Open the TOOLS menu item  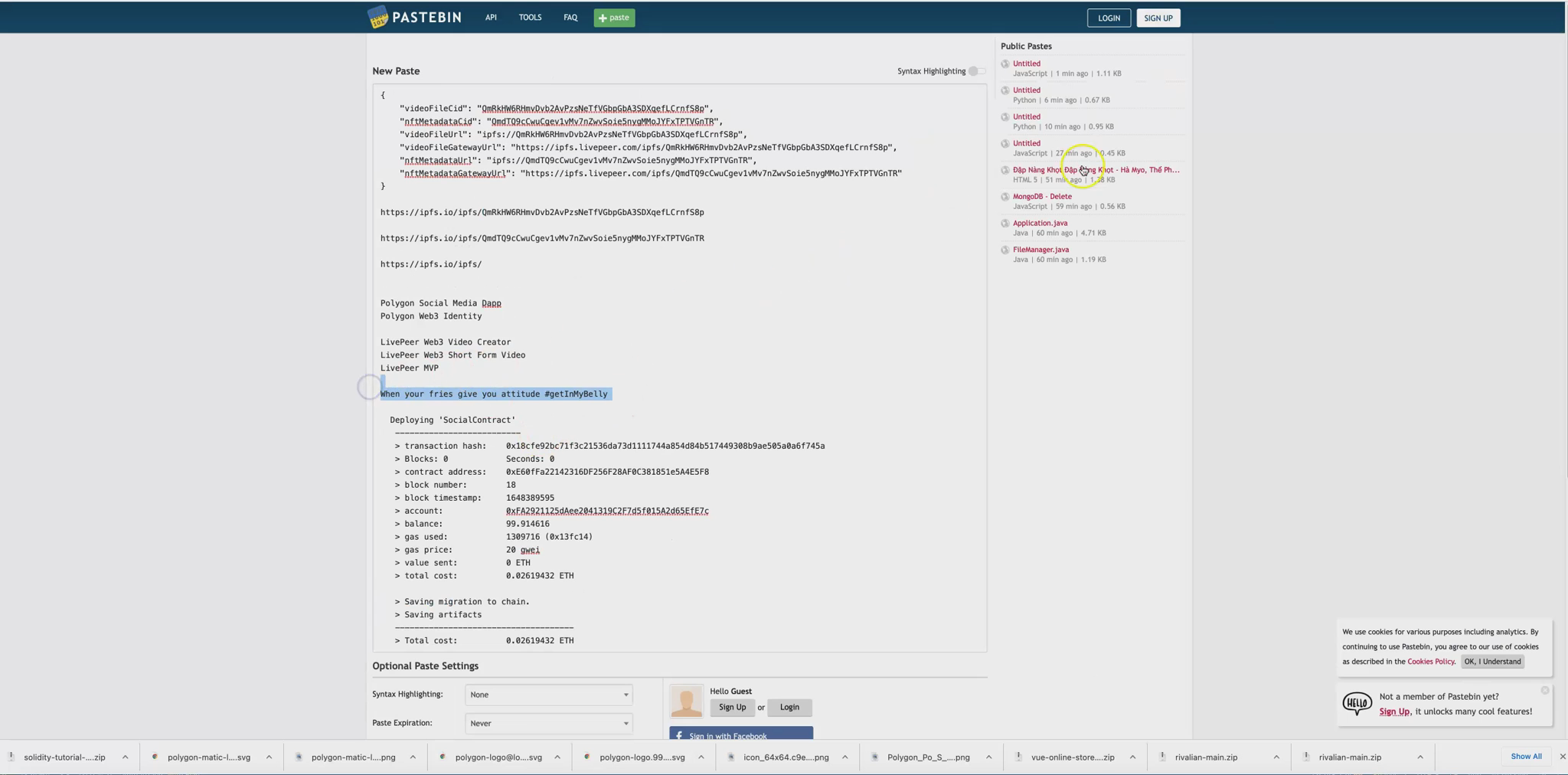click(530, 17)
